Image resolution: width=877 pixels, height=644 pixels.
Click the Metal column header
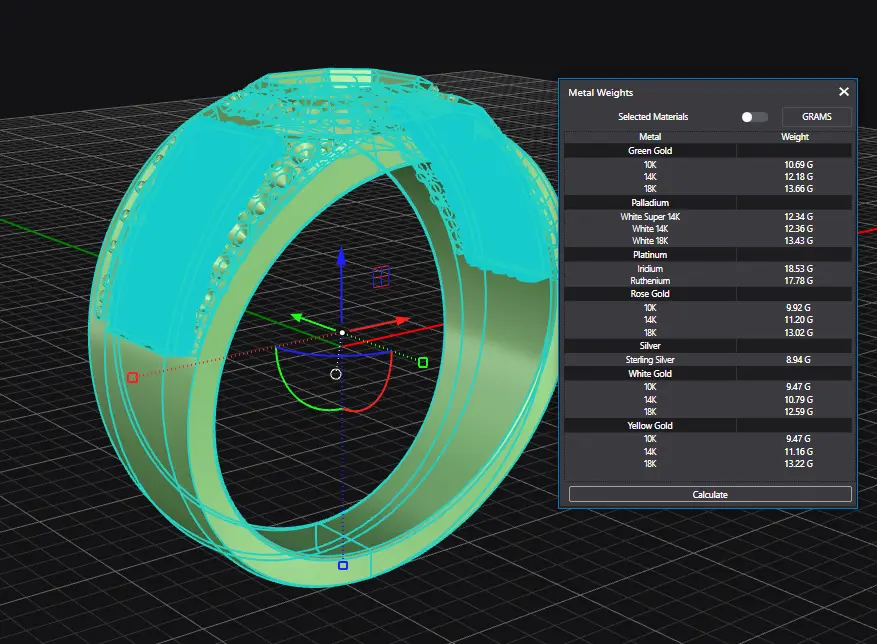click(650, 137)
